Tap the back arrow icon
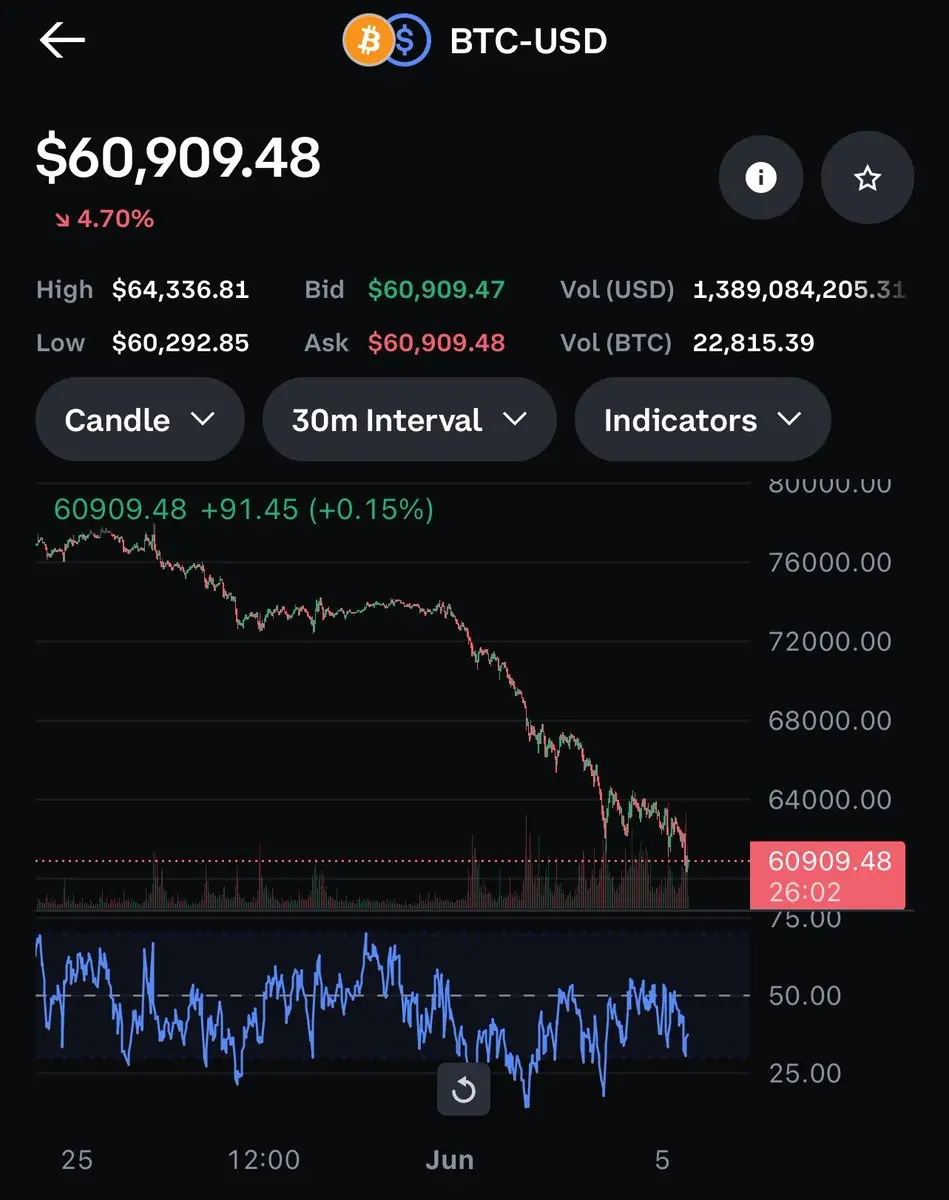Image resolution: width=949 pixels, height=1200 pixels. pos(62,40)
